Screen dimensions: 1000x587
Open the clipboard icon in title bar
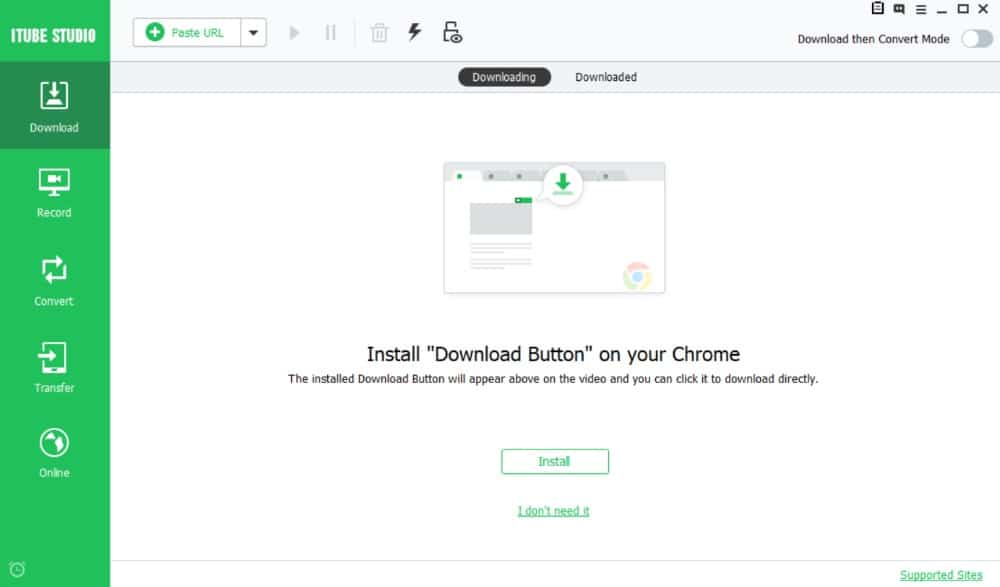pyautogui.click(x=877, y=9)
